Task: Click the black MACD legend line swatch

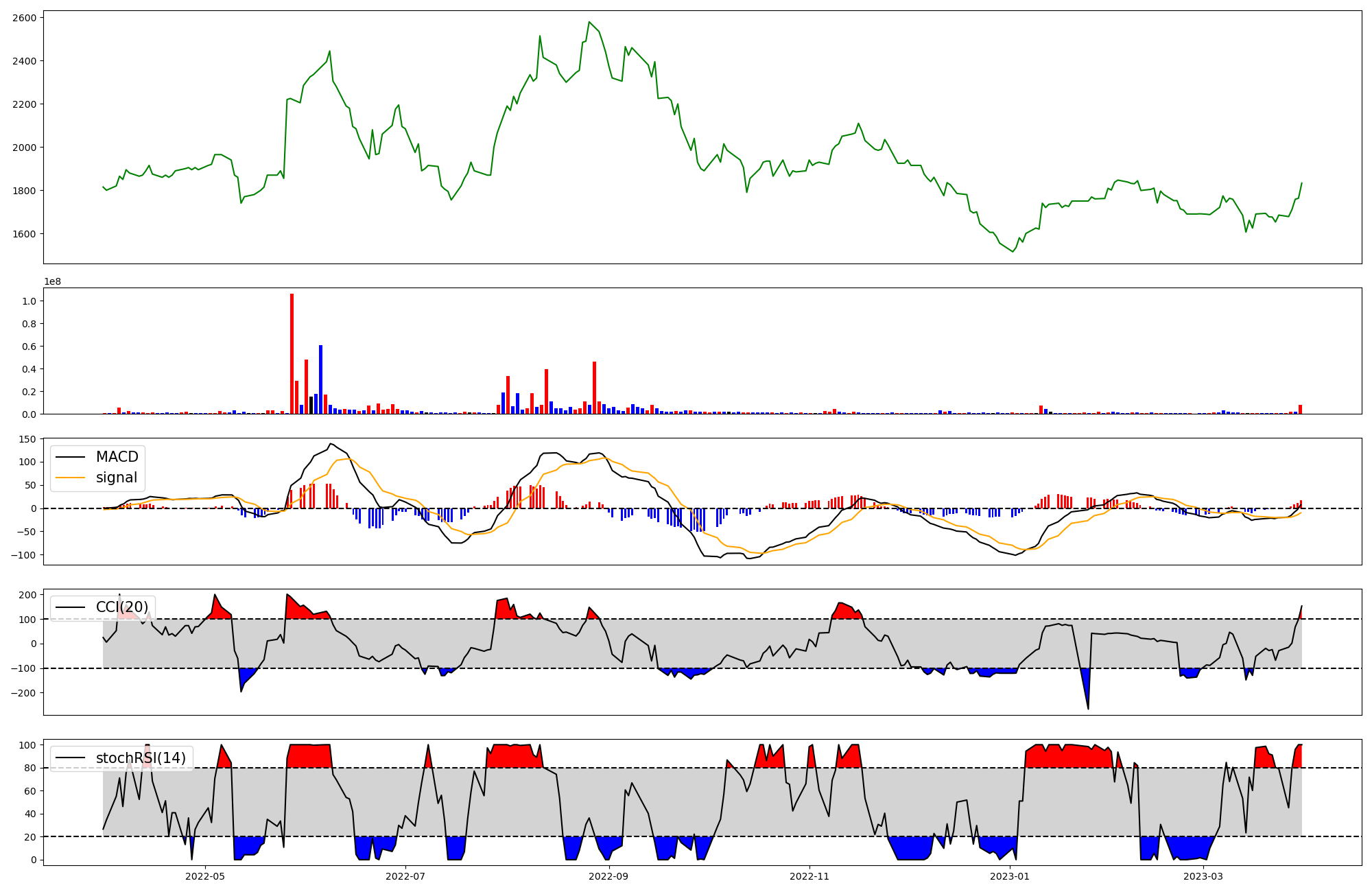Action: [71, 457]
